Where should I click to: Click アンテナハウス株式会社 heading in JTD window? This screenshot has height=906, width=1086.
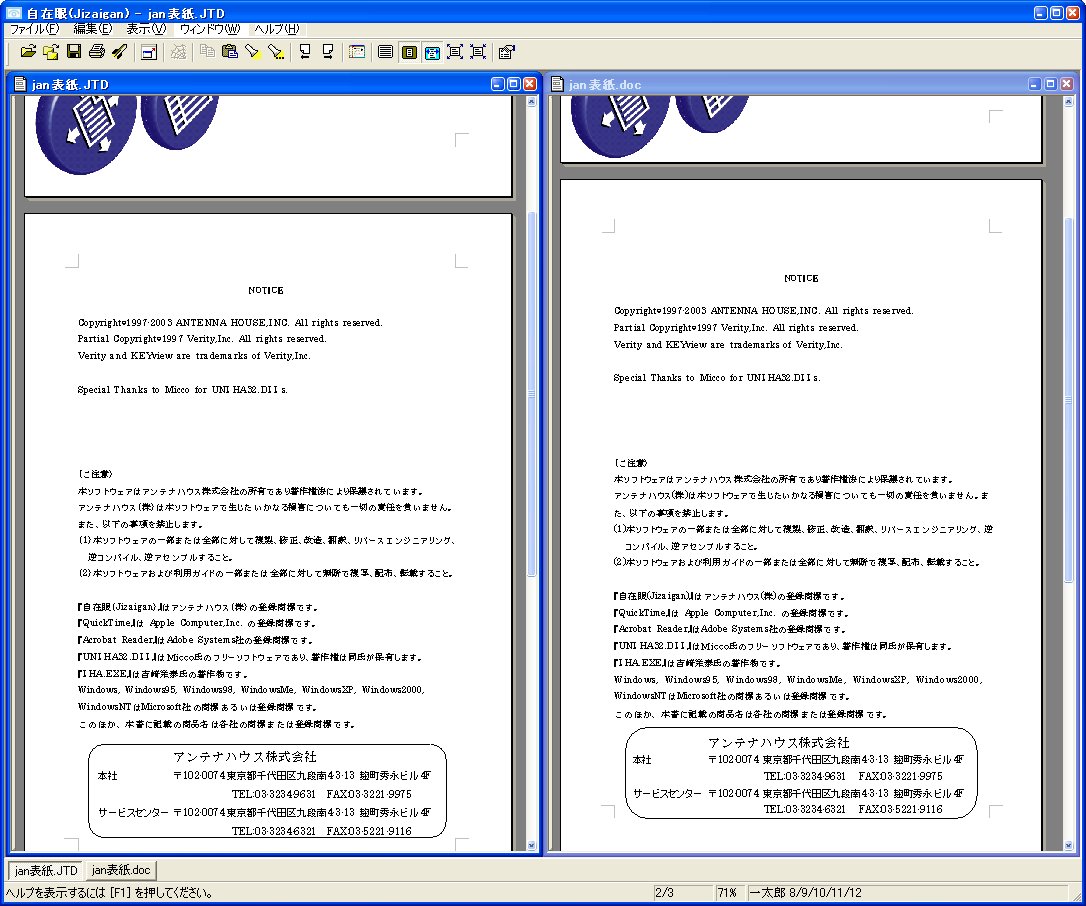[x=245, y=756]
